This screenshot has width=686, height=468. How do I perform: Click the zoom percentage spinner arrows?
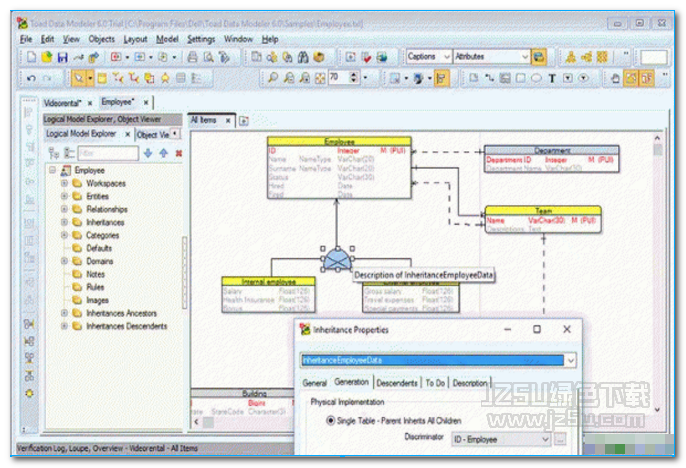[354, 78]
